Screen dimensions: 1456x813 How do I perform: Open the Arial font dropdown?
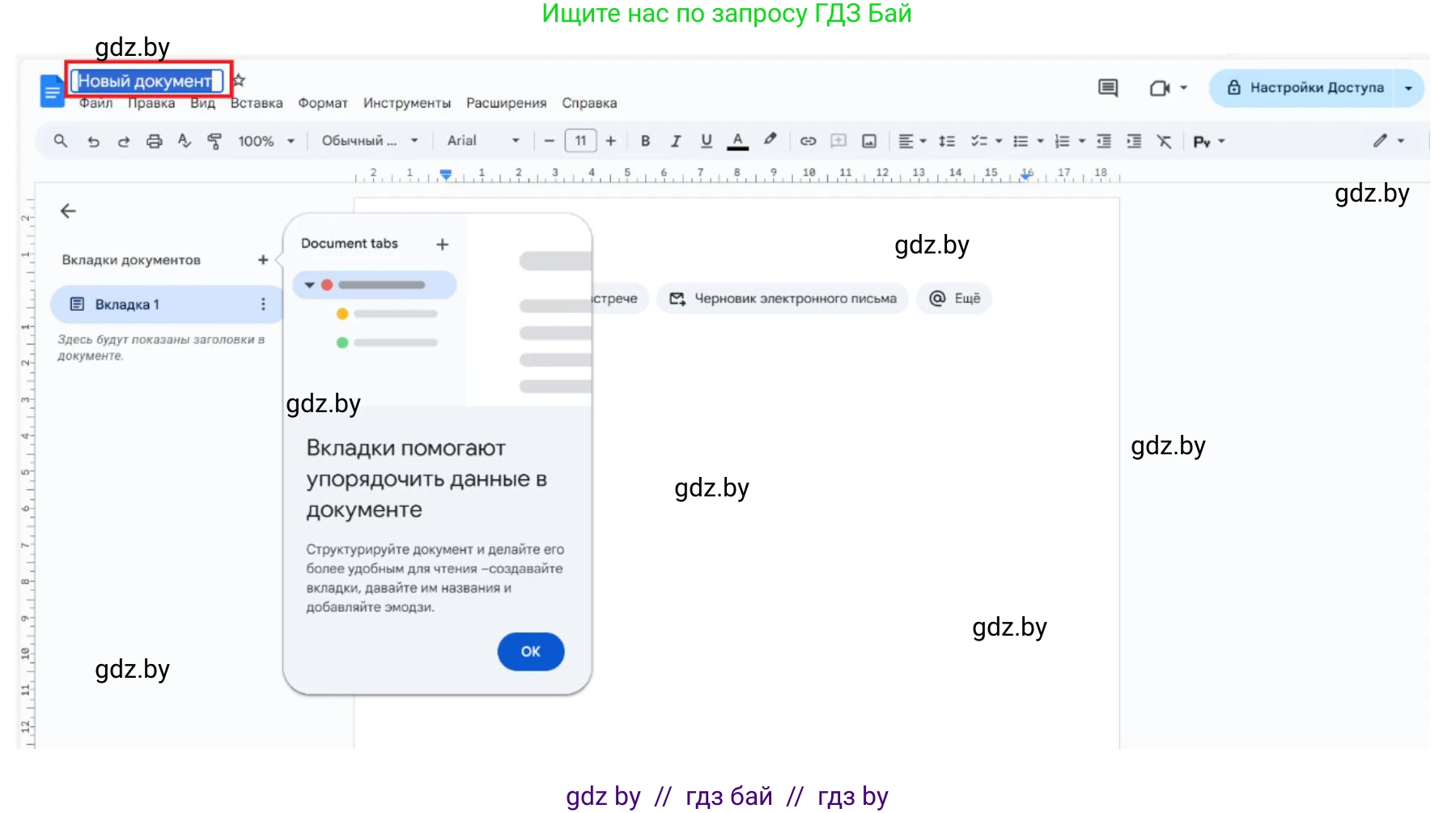(482, 141)
